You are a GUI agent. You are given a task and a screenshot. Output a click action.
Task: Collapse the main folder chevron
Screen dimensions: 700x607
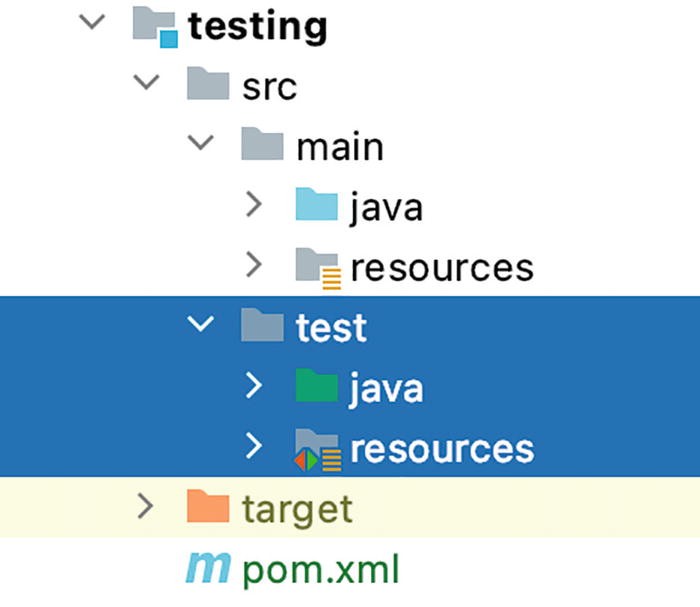[200, 142]
